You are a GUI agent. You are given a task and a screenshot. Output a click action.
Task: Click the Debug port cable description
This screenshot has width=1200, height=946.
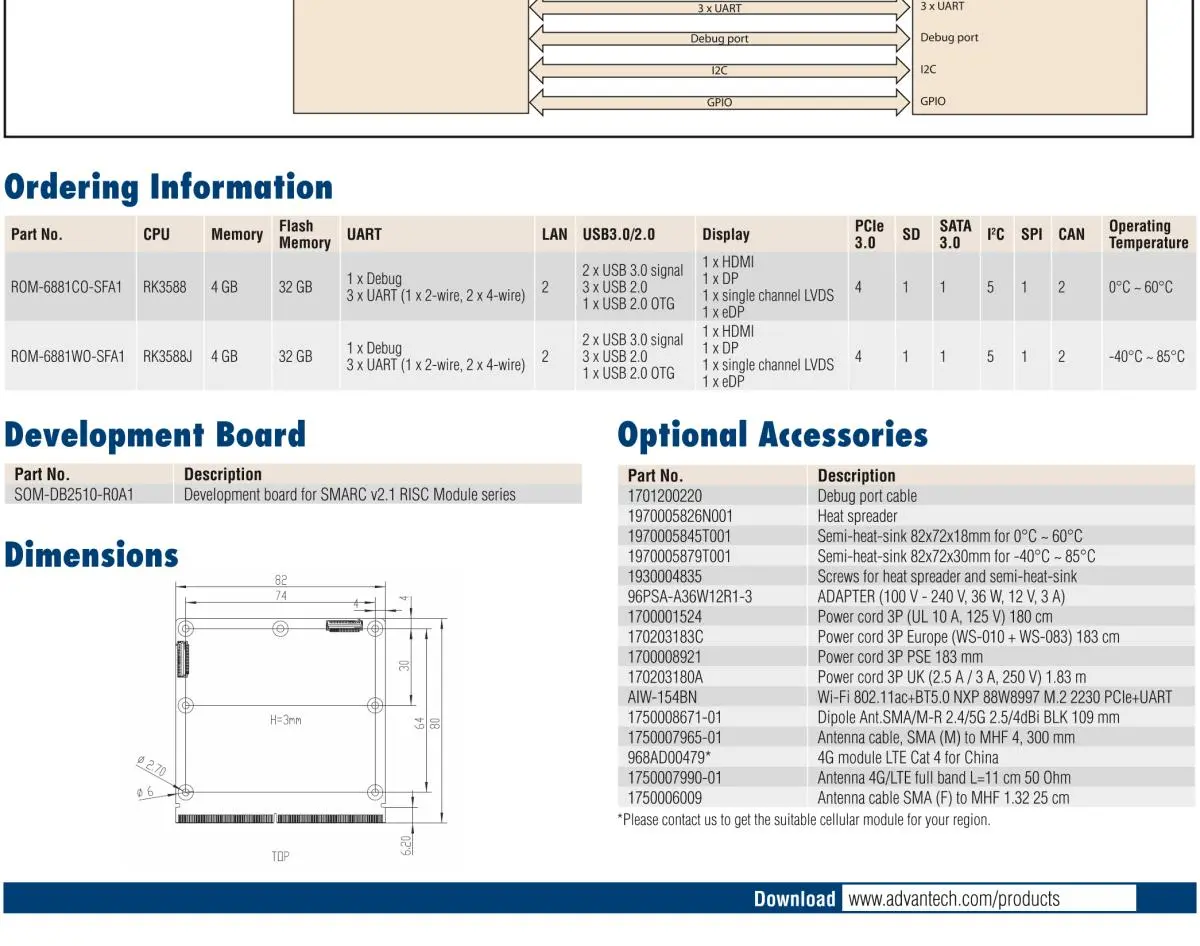click(867, 496)
